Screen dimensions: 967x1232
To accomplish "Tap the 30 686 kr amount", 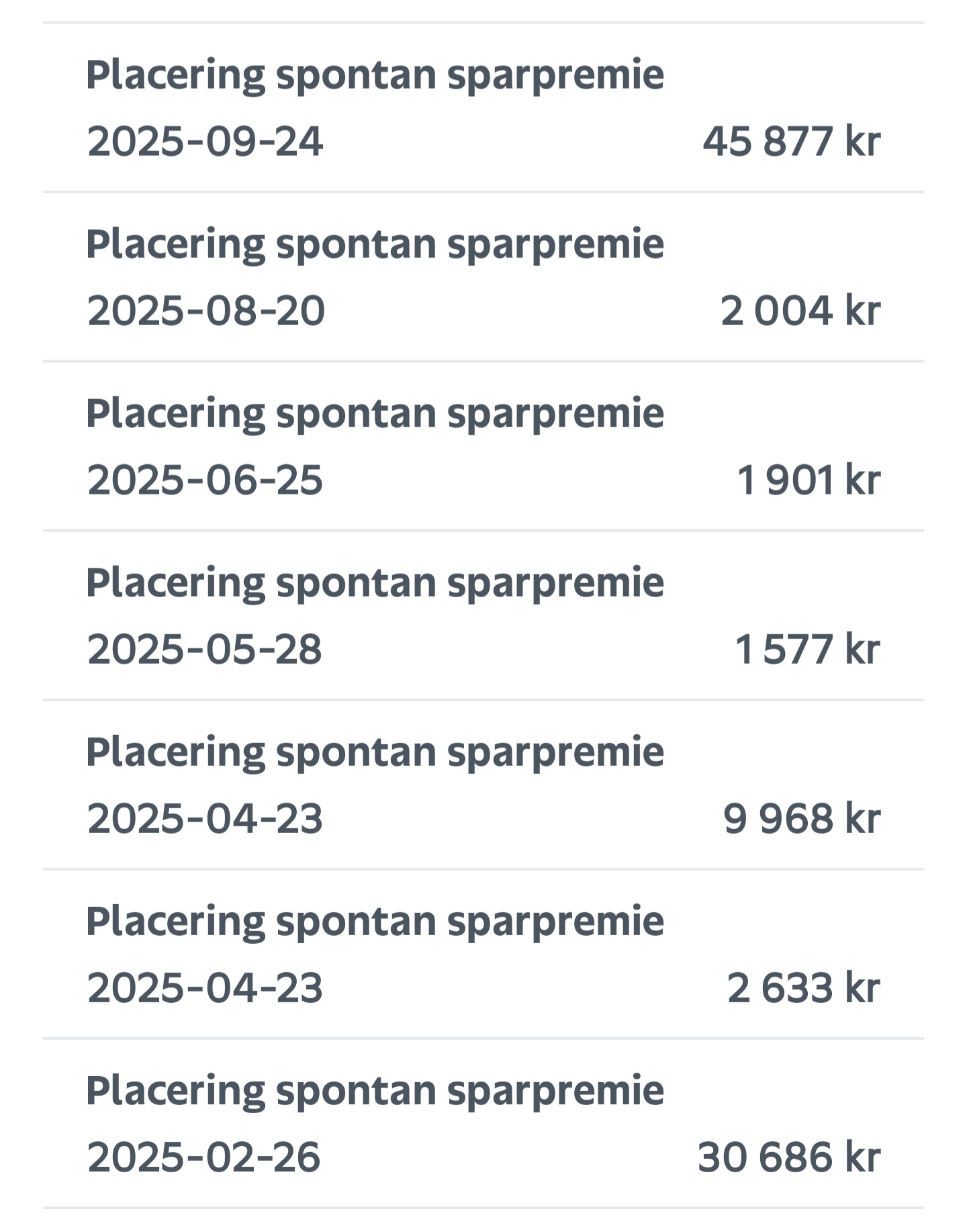I will click(788, 1157).
